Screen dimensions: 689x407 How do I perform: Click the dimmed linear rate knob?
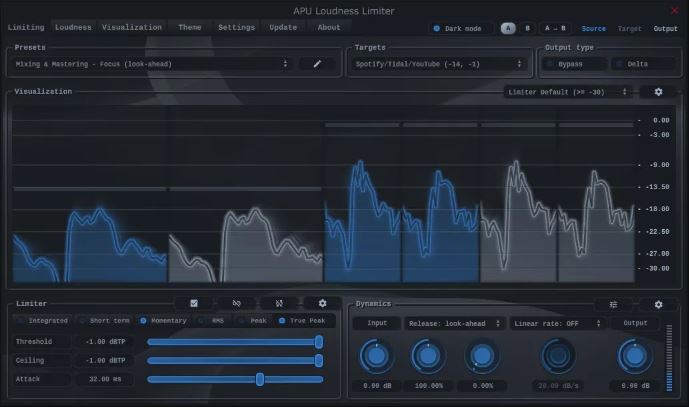pos(558,356)
